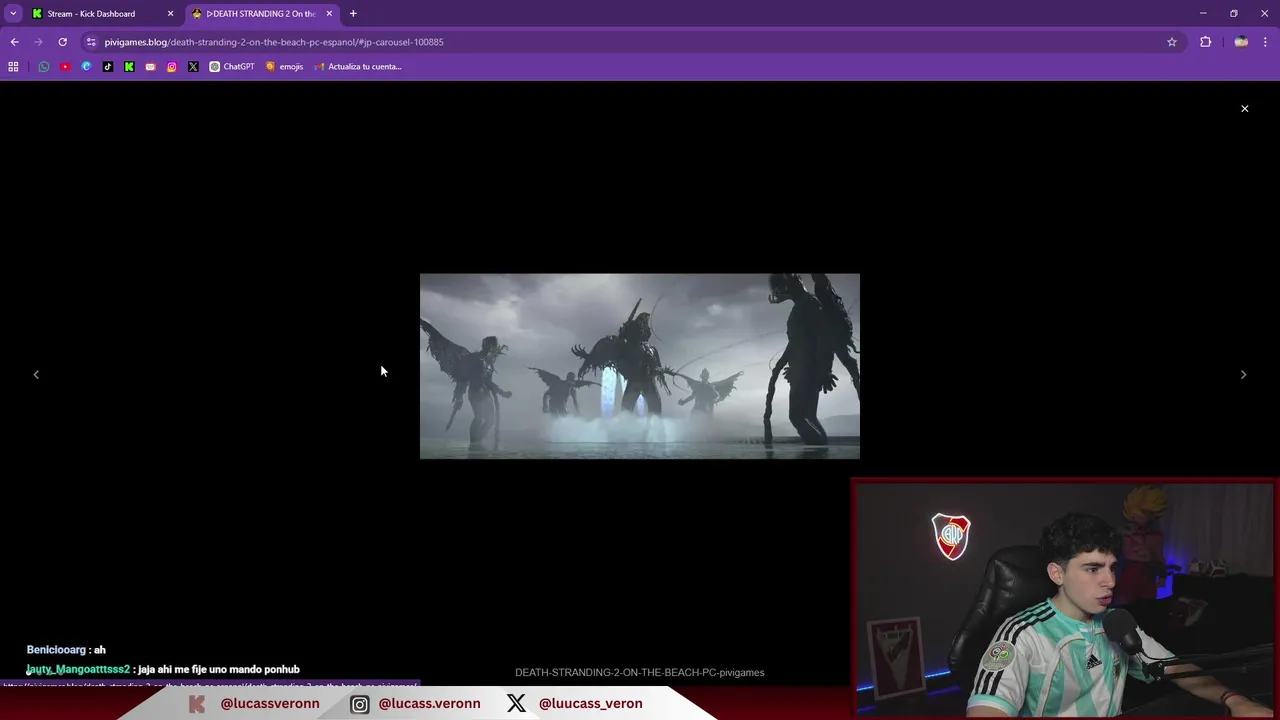Show the previous carousel image
This screenshot has height=720, width=1280.
pos(36,374)
